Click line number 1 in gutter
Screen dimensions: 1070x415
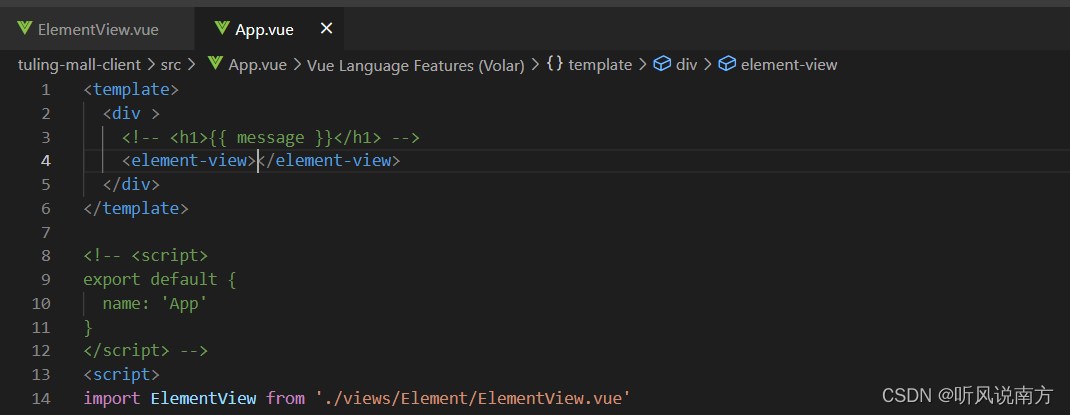[x=46, y=90]
